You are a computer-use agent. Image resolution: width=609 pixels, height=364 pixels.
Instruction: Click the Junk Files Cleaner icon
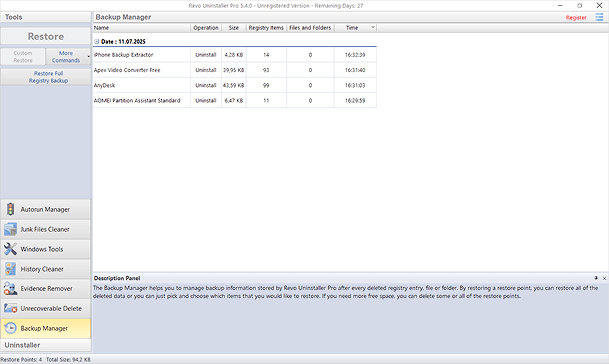pos(10,229)
